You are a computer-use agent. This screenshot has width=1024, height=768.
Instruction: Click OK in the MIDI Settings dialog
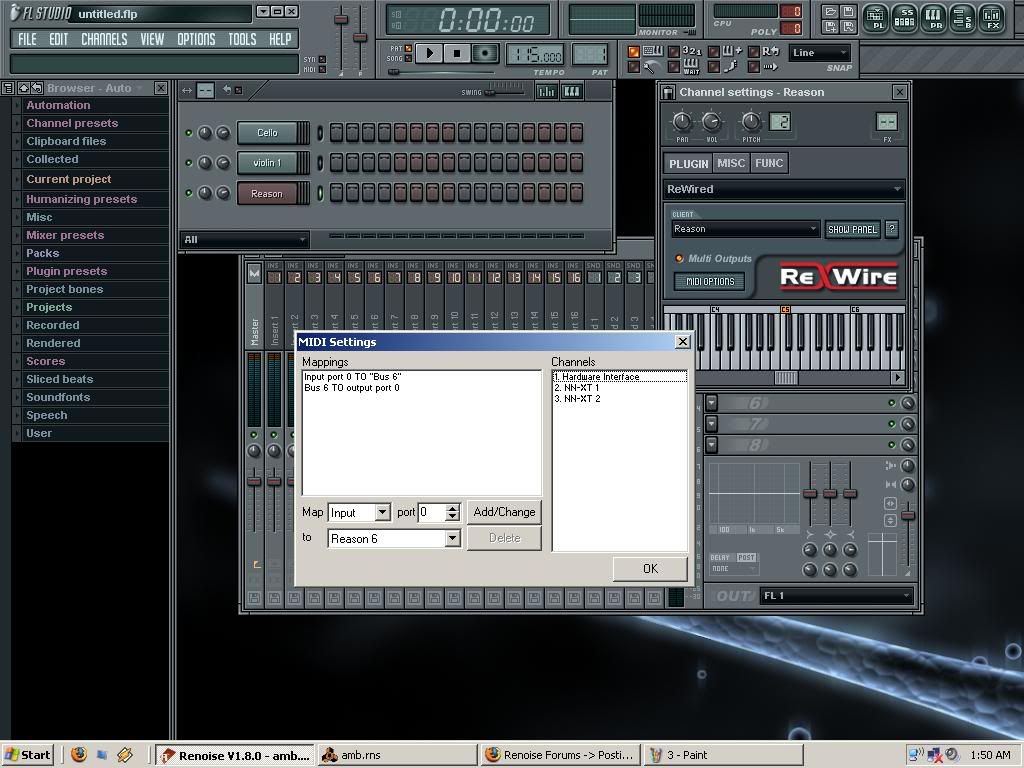coord(650,568)
